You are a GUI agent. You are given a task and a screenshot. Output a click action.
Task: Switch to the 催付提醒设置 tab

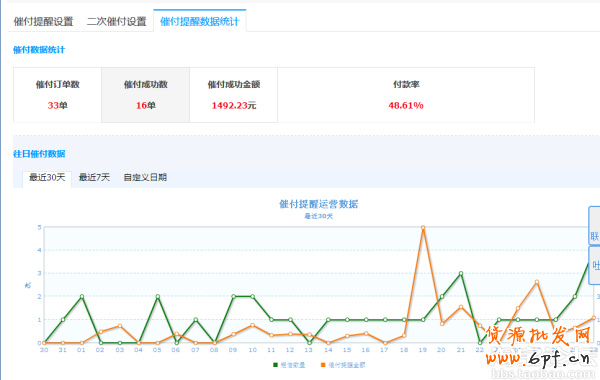coord(44,21)
